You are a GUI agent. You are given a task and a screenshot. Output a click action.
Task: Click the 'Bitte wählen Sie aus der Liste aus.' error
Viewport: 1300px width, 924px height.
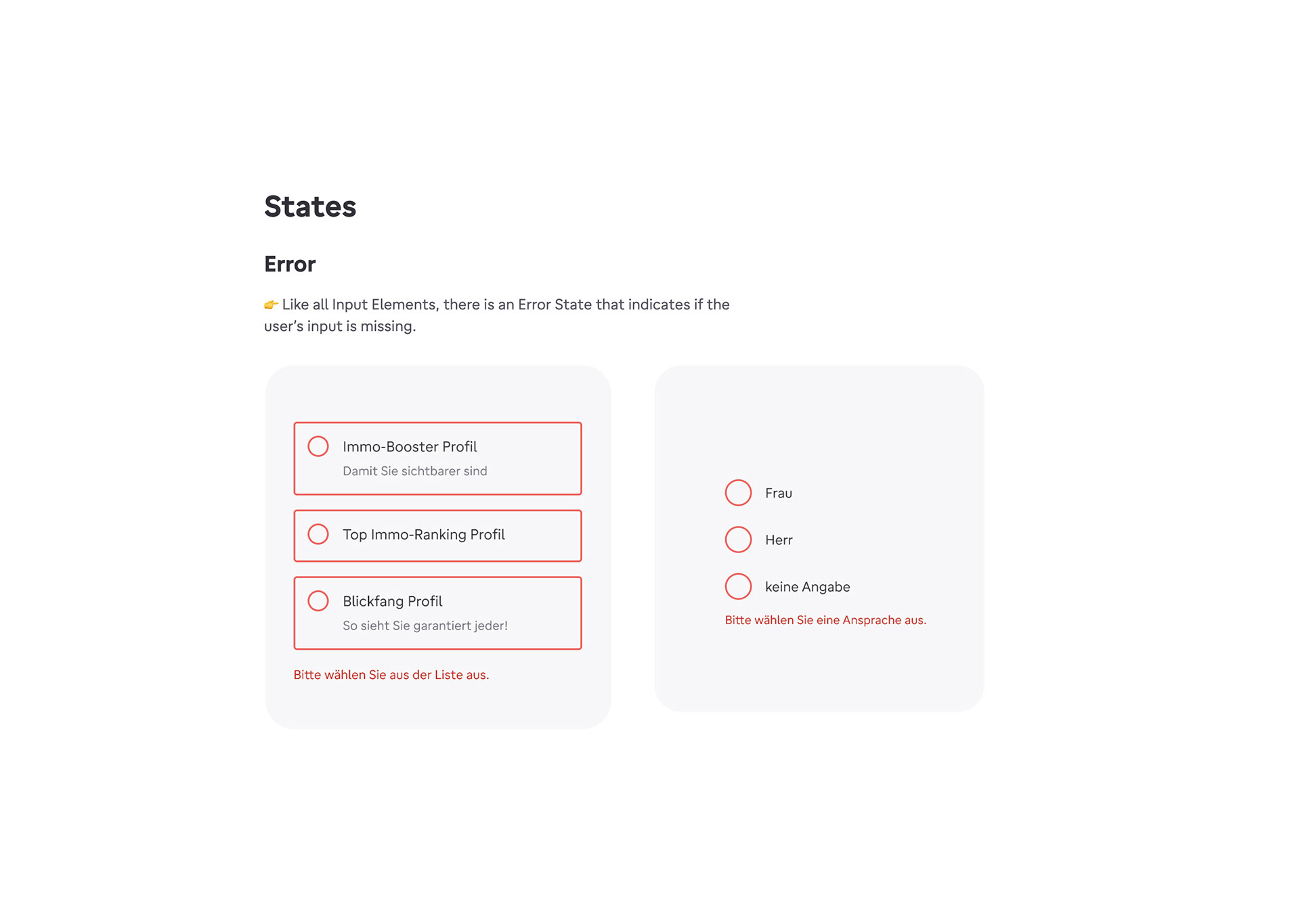click(x=391, y=675)
